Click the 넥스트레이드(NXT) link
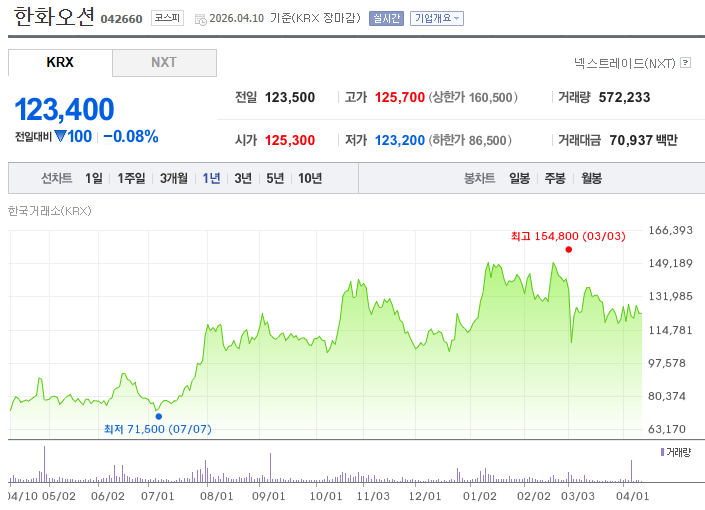 click(625, 63)
